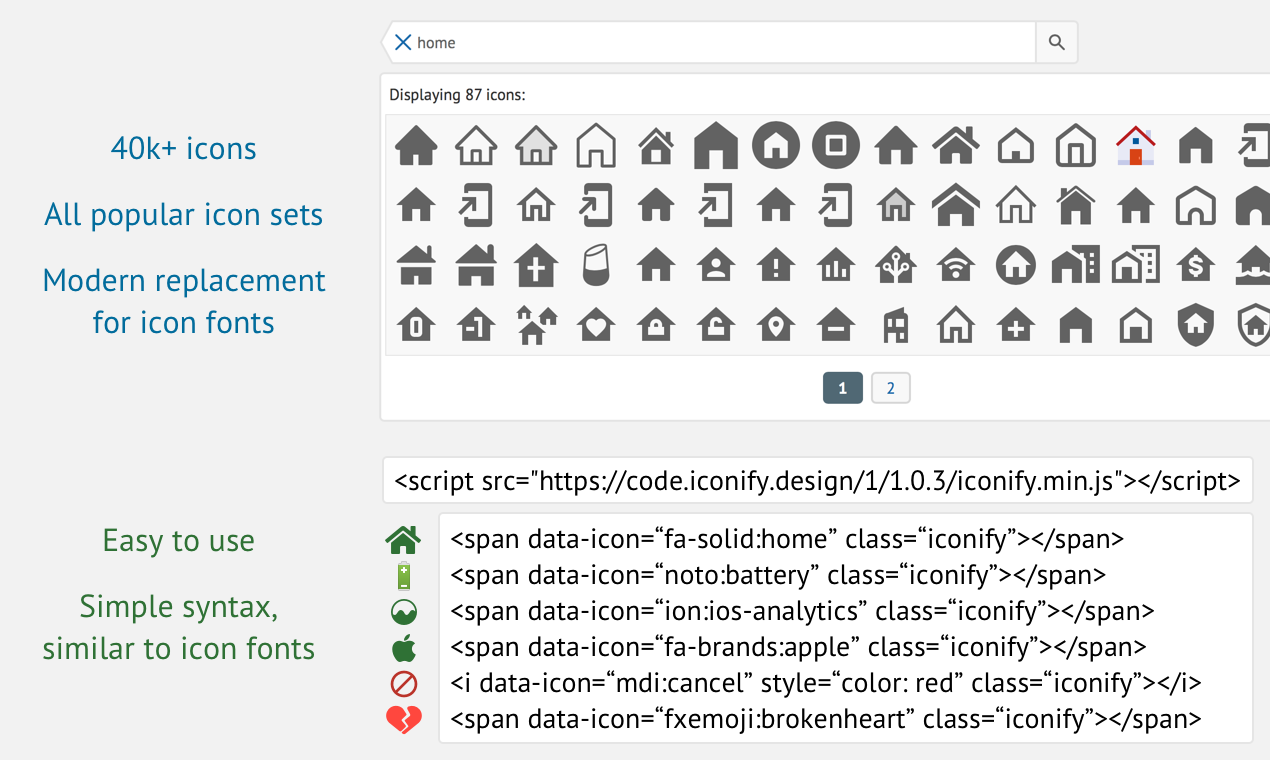Select the house with exclamation alert icon

776,266
